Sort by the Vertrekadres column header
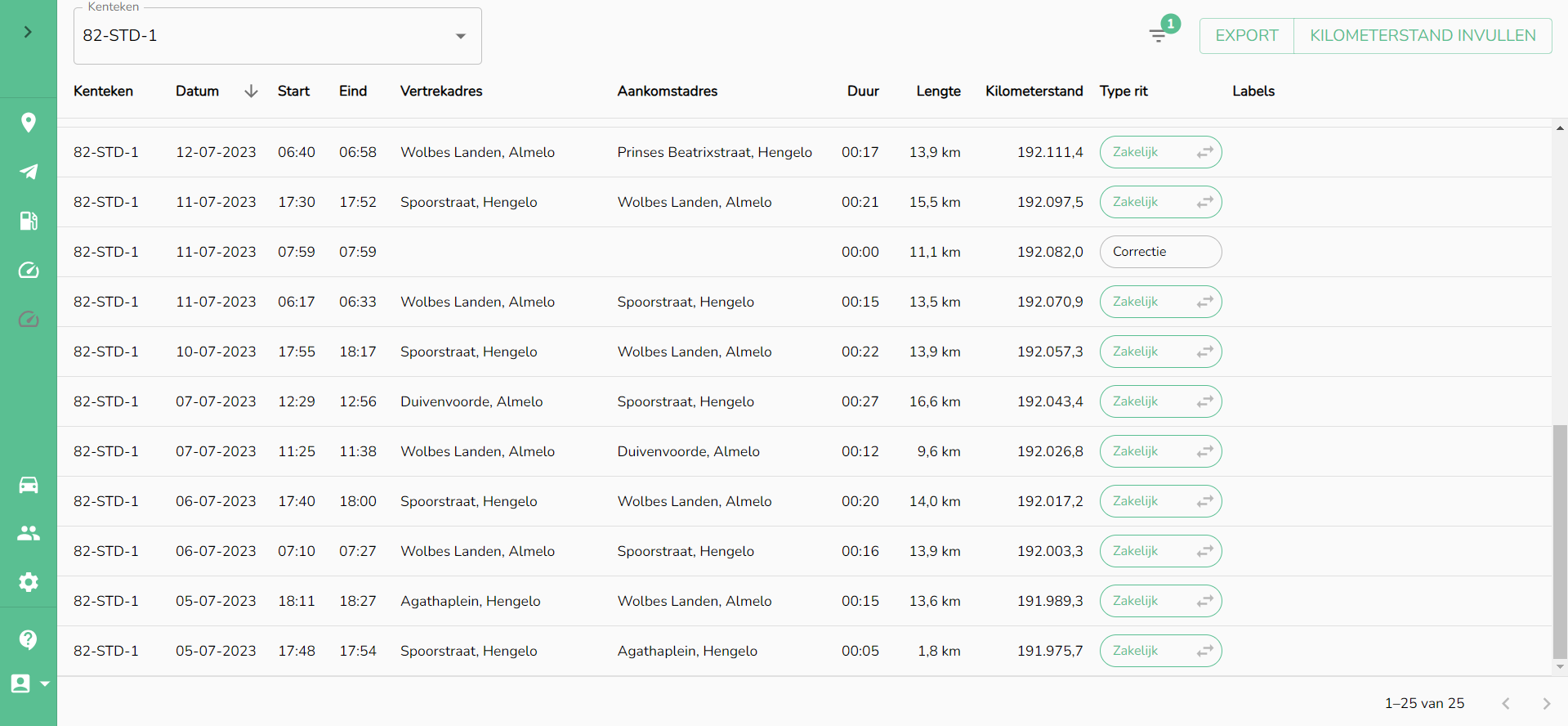The width and height of the screenshot is (1568, 726). (x=441, y=91)
